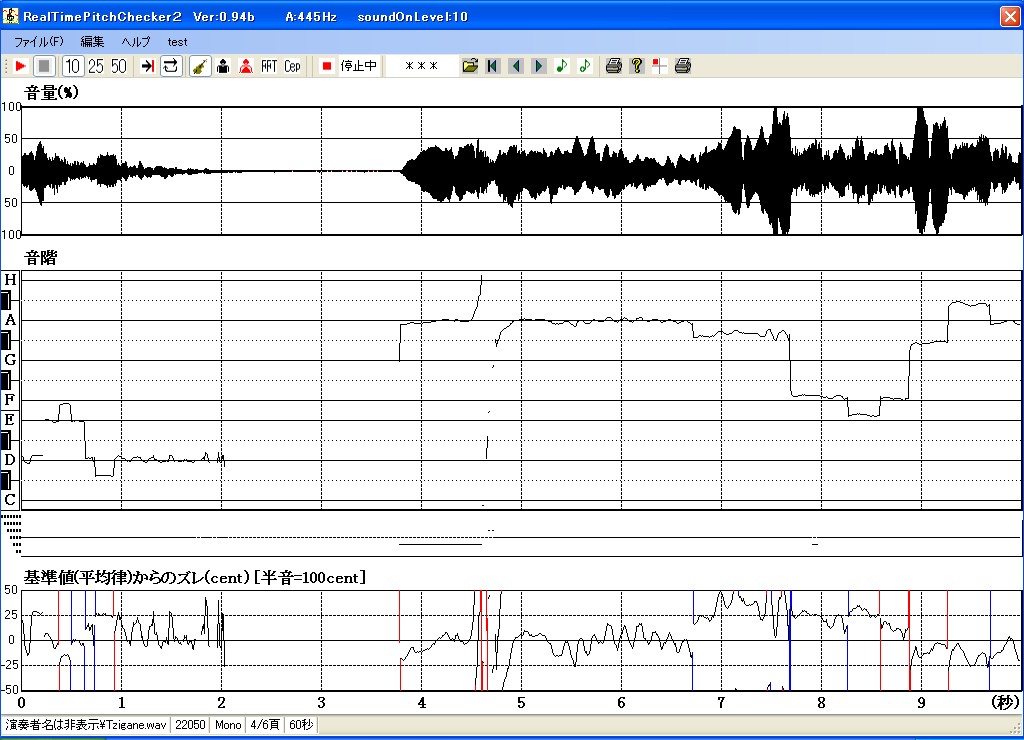Open the 編集 menu
The image size is (1024, 740).
click(x=92, y=42)
